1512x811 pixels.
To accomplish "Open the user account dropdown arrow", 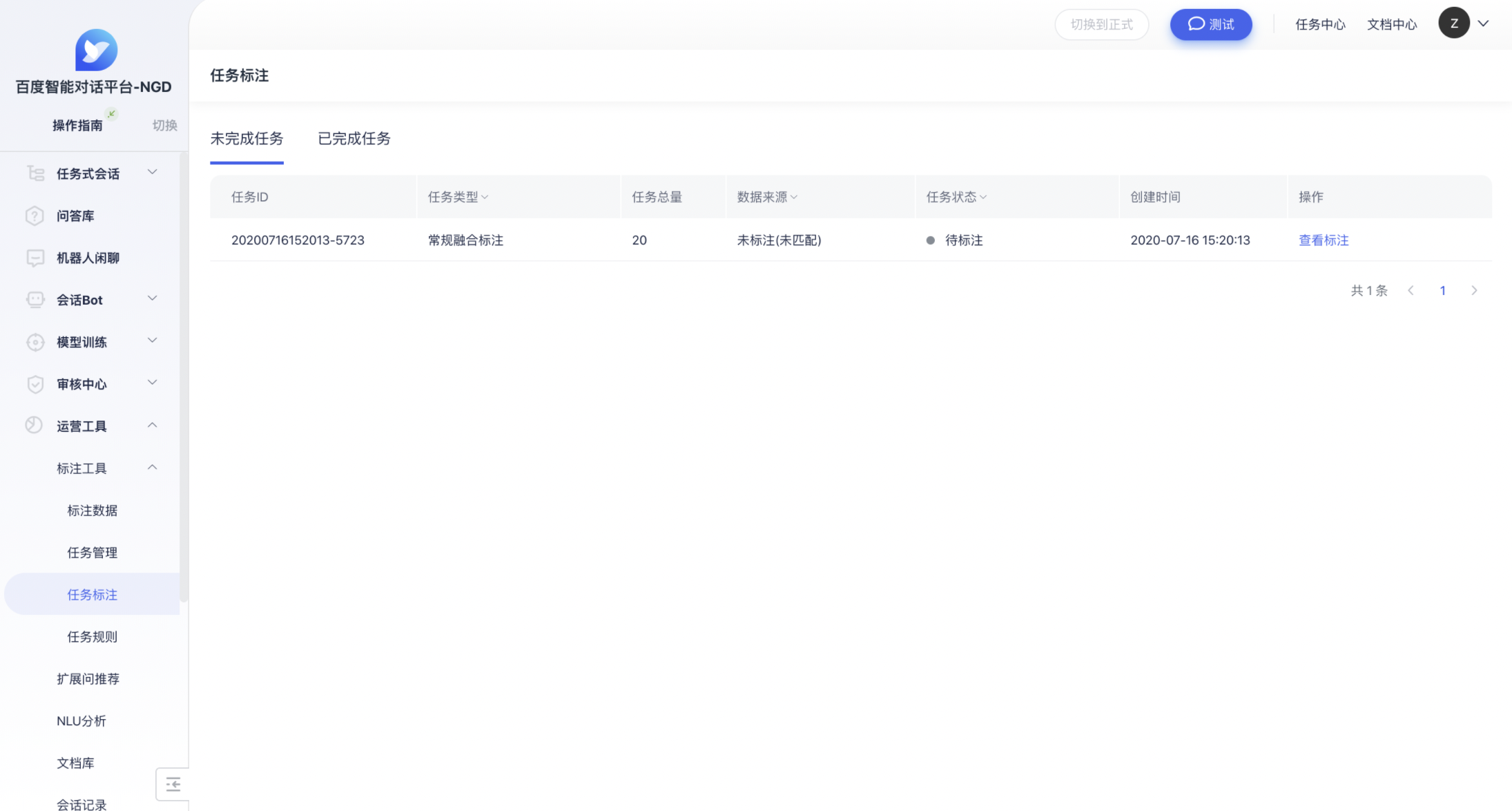I will [1483, 23].
